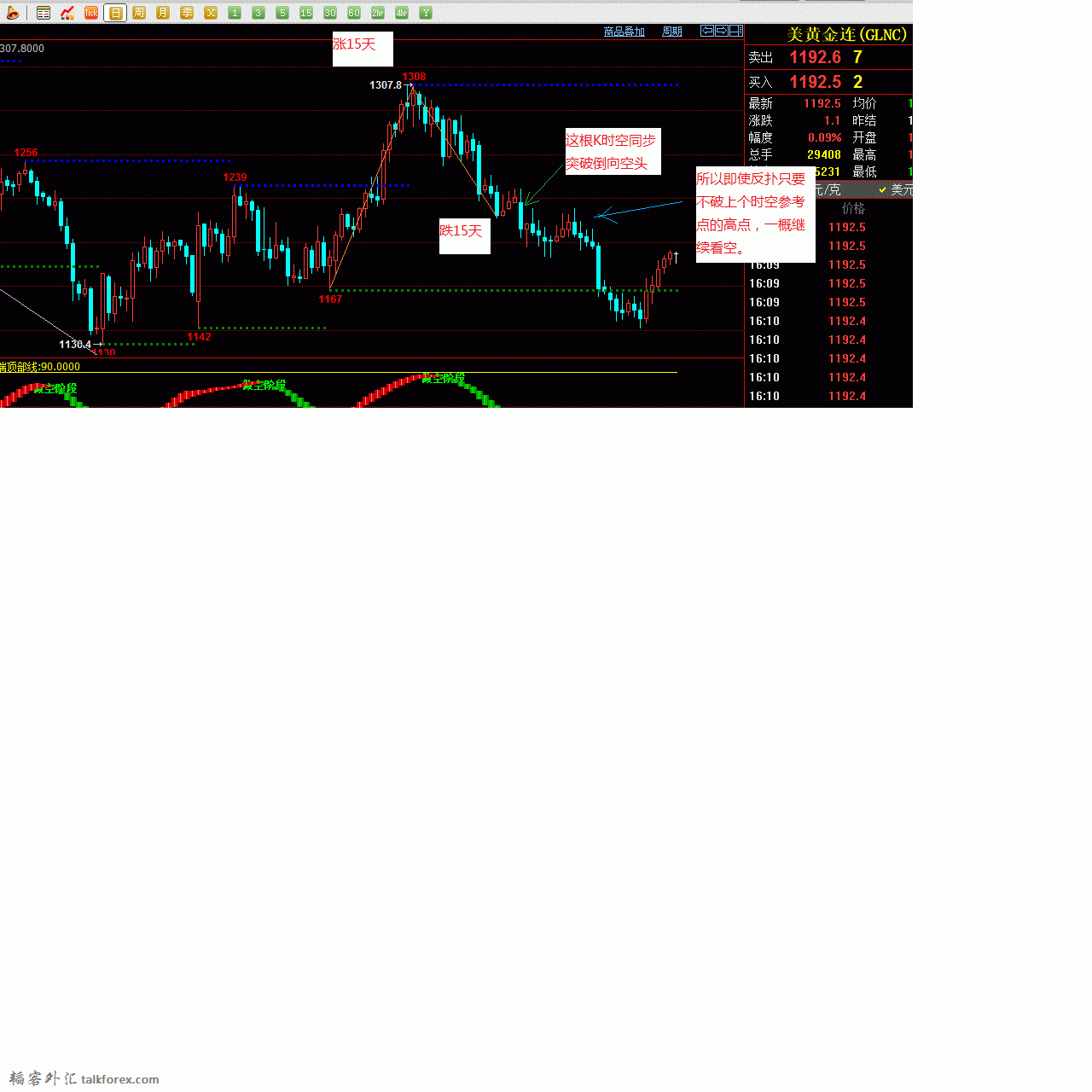Click the 幅度 value 0.09%
Image resolution: width=1092 pixels, height=1092 pixels.
[x=824, y=137]
